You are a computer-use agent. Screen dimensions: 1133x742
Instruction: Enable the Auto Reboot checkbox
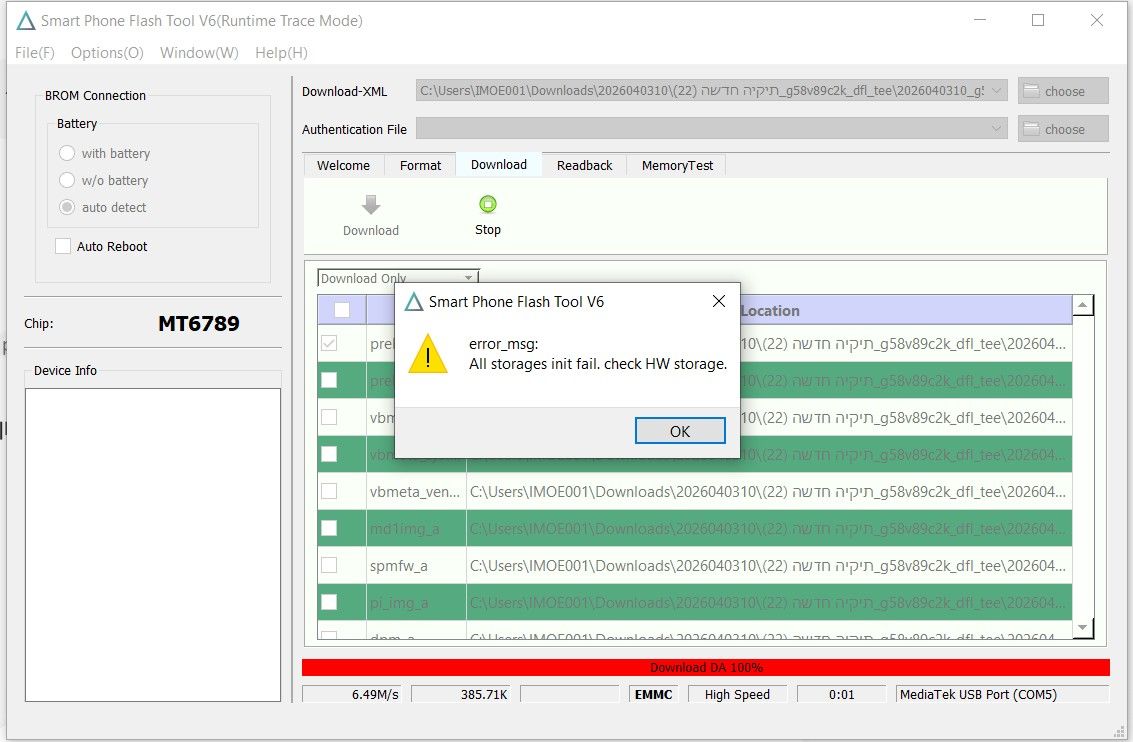pos(64,246)
